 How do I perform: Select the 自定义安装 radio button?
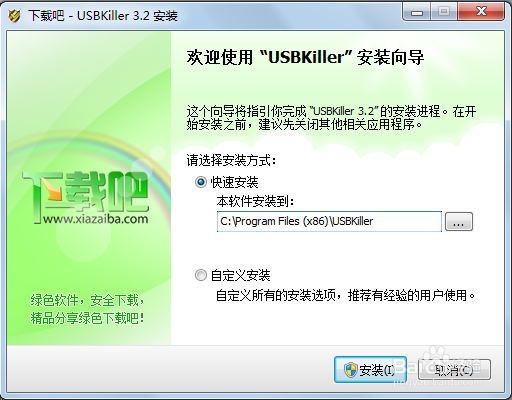(201, 275)
